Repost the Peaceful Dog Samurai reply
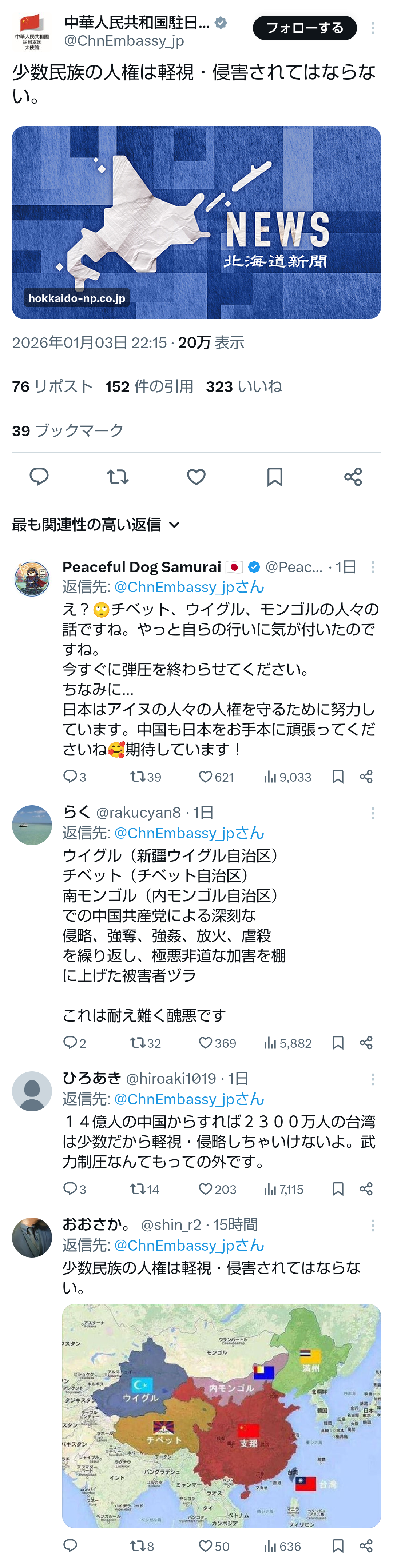 137,777
